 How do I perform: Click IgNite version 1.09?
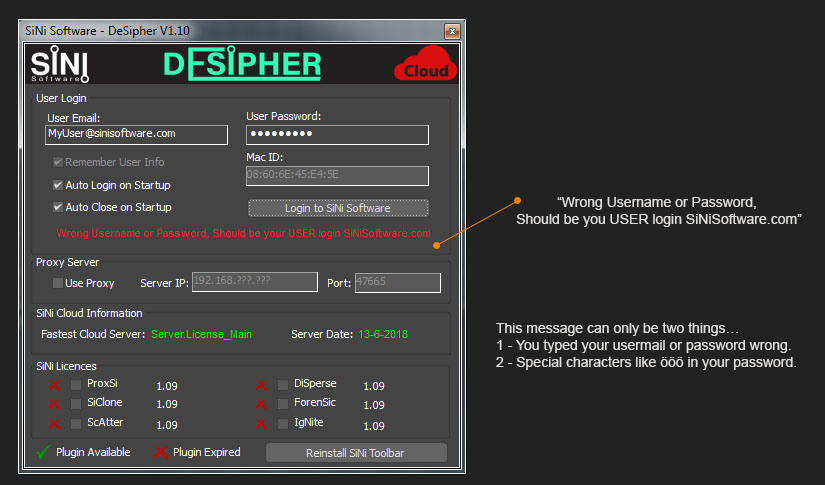point(374,426)
